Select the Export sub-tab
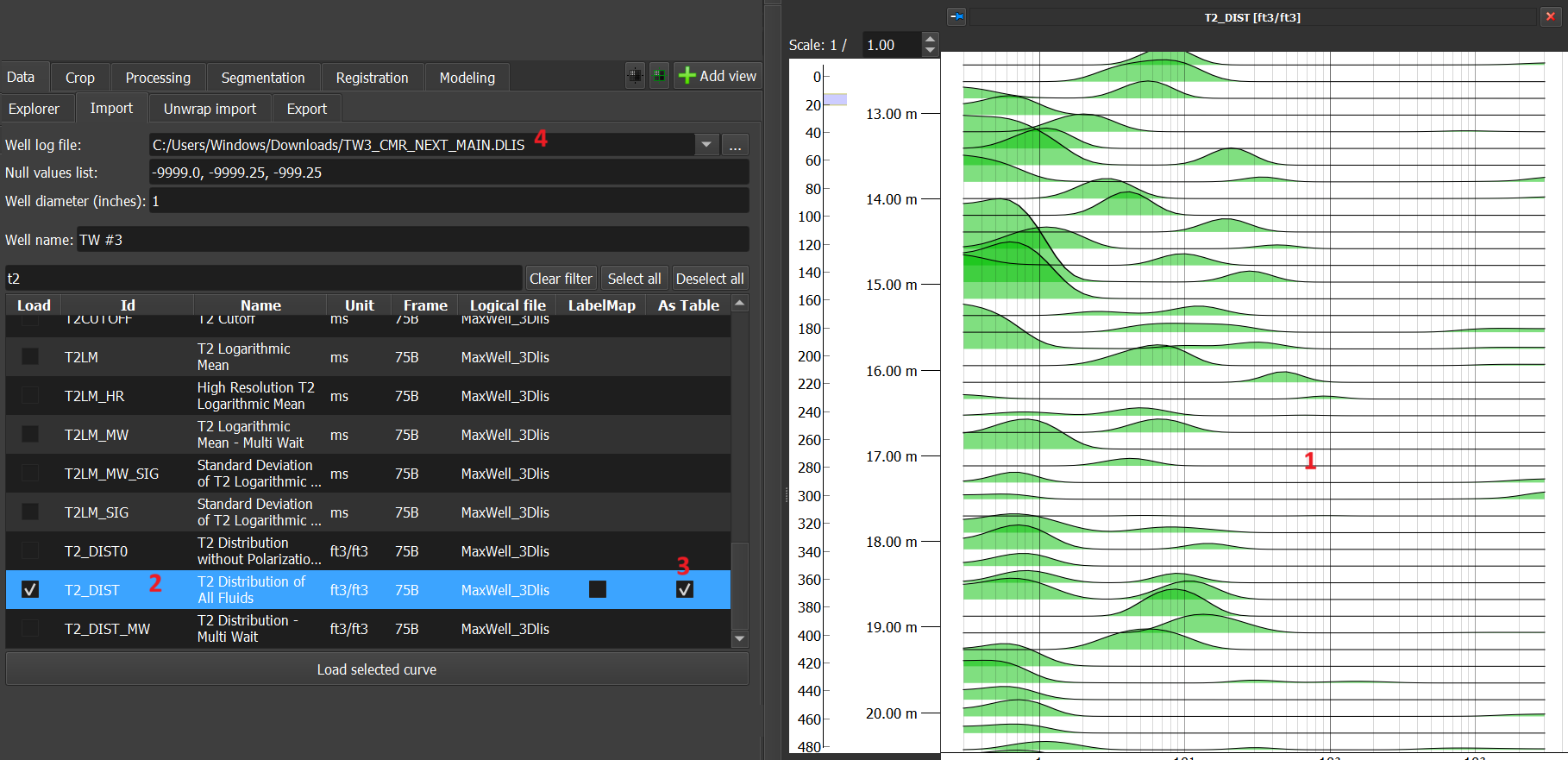This screenshot has width=1568, height=760. coord(307,109)
